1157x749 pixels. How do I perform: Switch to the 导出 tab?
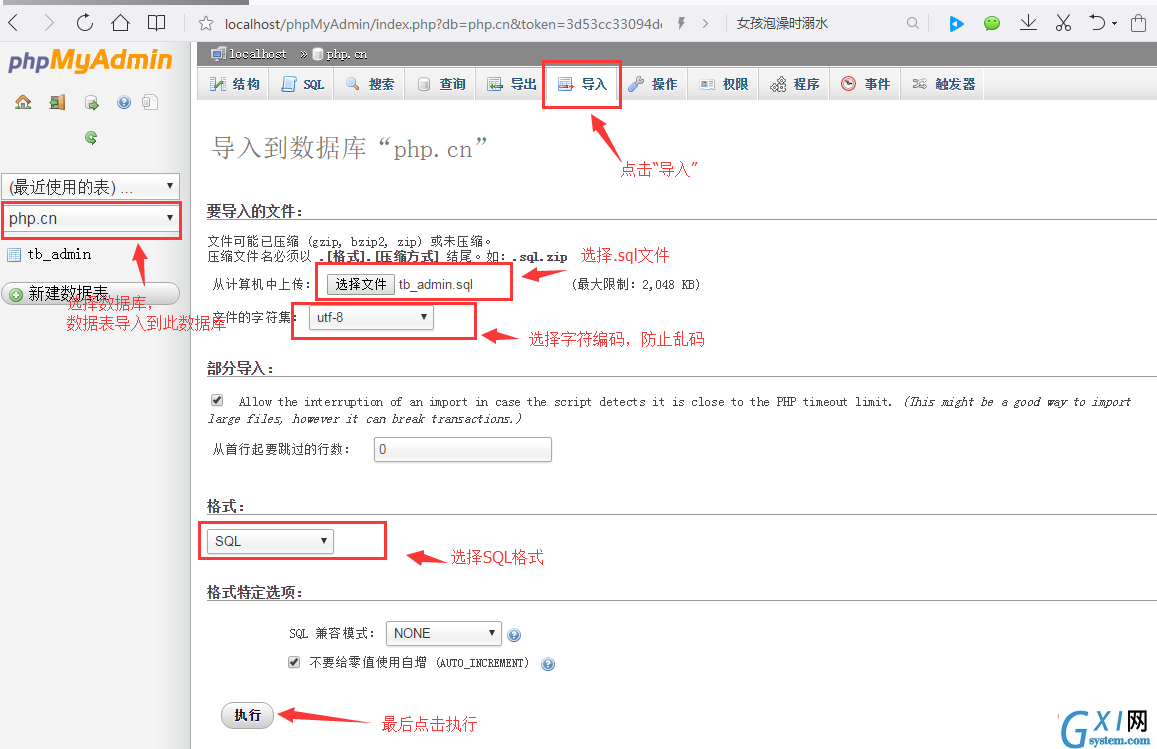512,84
